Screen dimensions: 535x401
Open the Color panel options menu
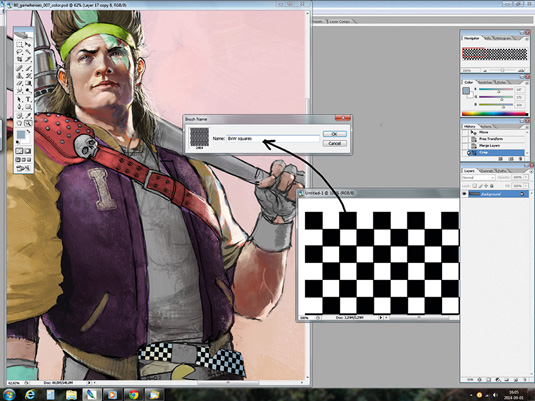tap(526, 82)
